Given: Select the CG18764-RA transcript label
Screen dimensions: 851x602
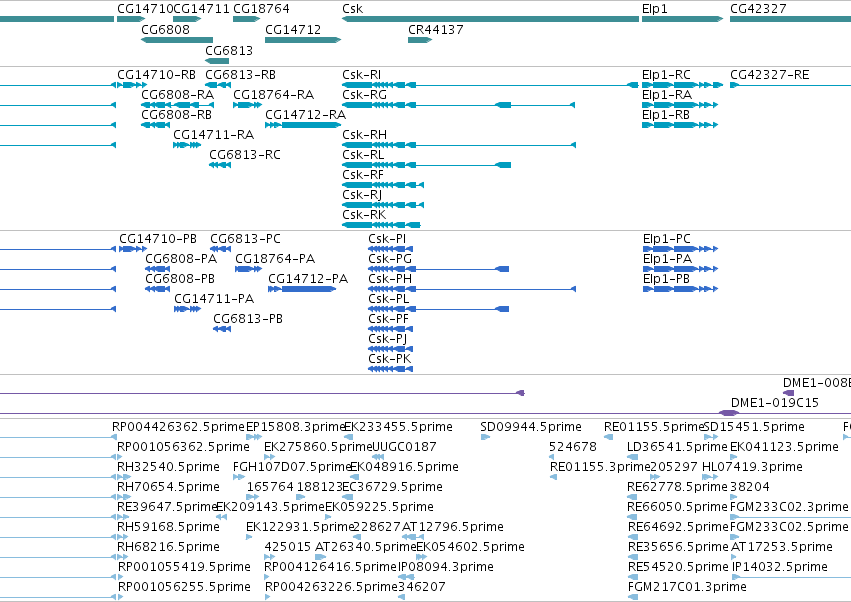Looking at the screenshot, I should click(274, 94).
